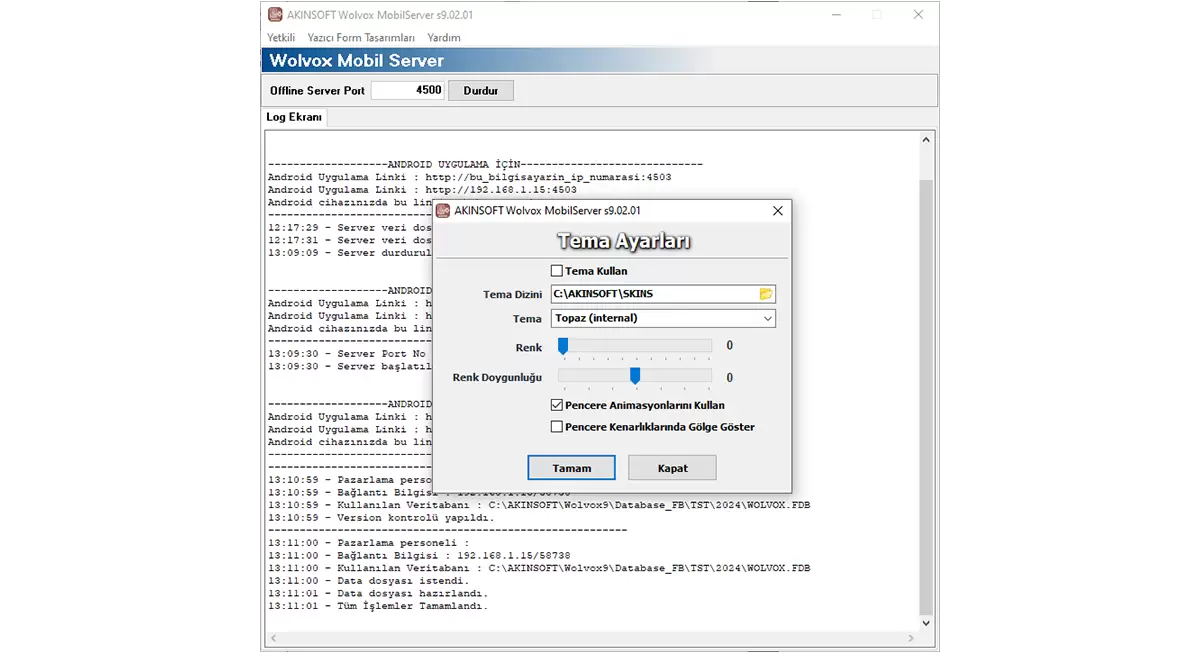Select the Log Ekranı tab
The image size is (1200, 653).
click(x=294, y=117)
